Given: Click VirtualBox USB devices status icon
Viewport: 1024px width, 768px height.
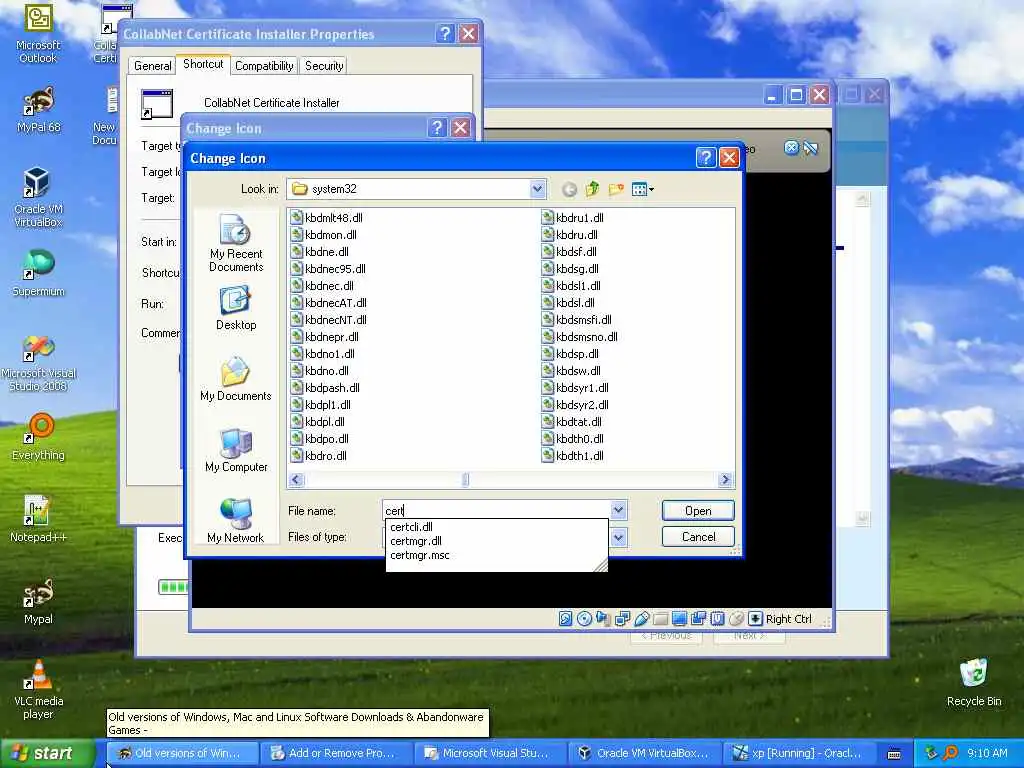Looking at the screenshot, I should click(641, 618).
